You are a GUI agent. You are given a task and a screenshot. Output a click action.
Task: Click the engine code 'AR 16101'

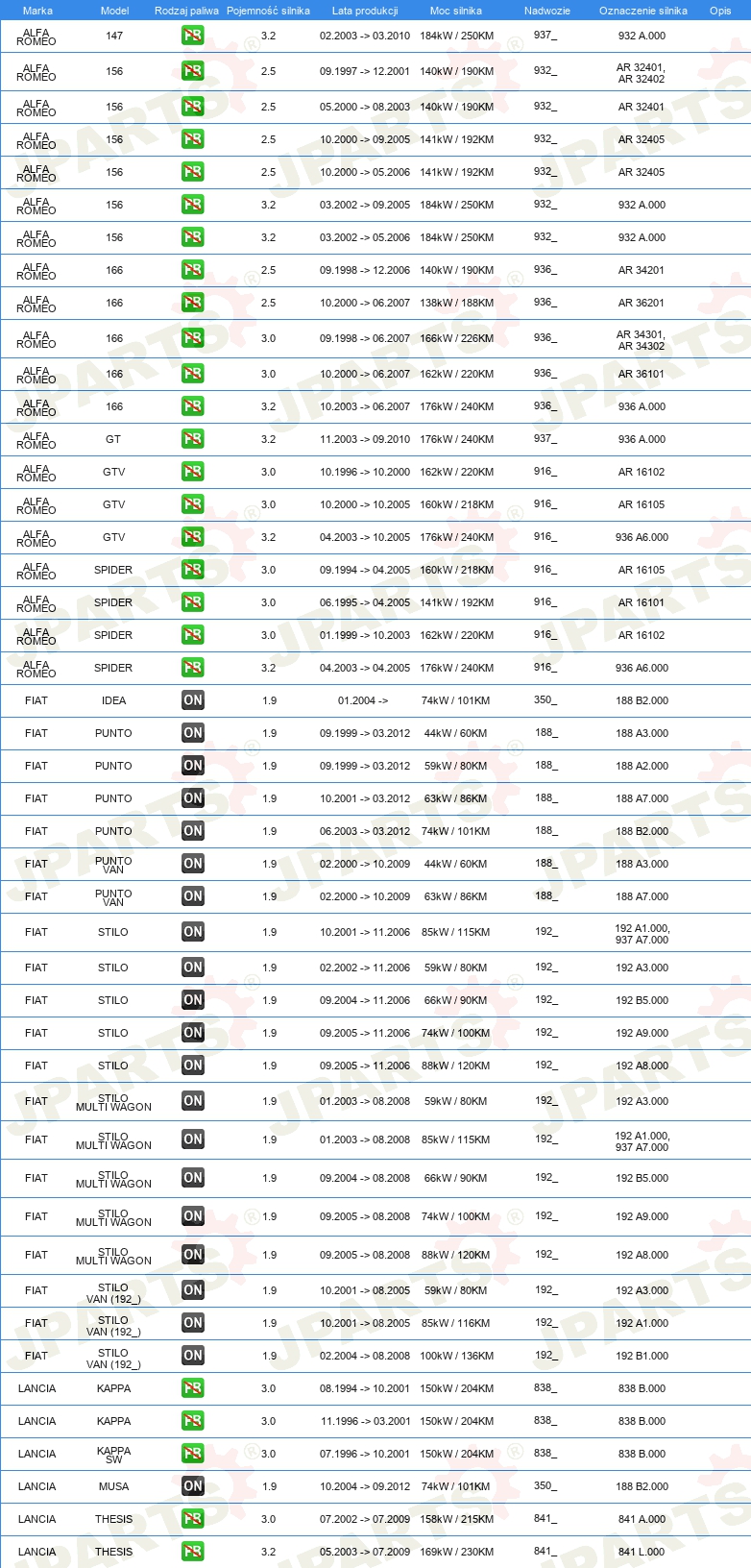coord(642,602)
